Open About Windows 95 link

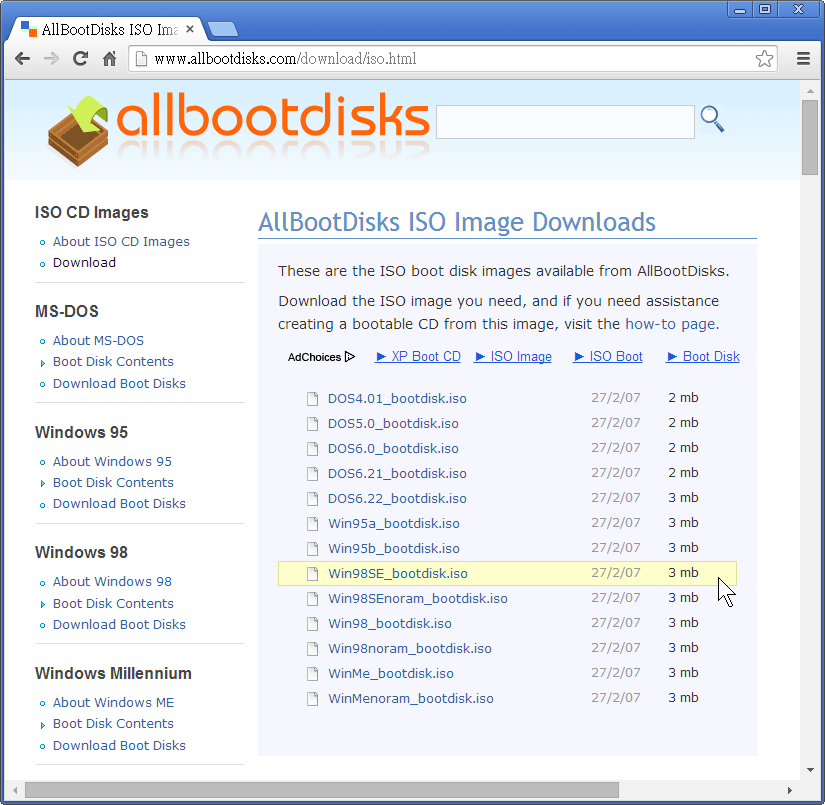(x=112, y=461)
